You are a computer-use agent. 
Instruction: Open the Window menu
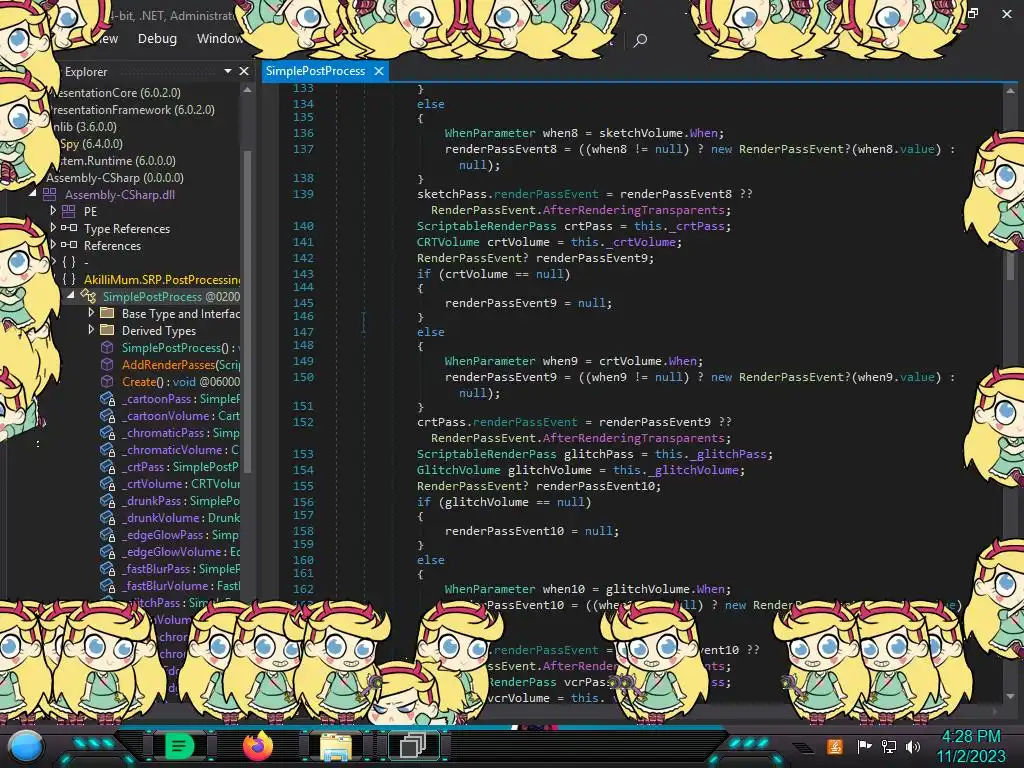tap(219, 39)
